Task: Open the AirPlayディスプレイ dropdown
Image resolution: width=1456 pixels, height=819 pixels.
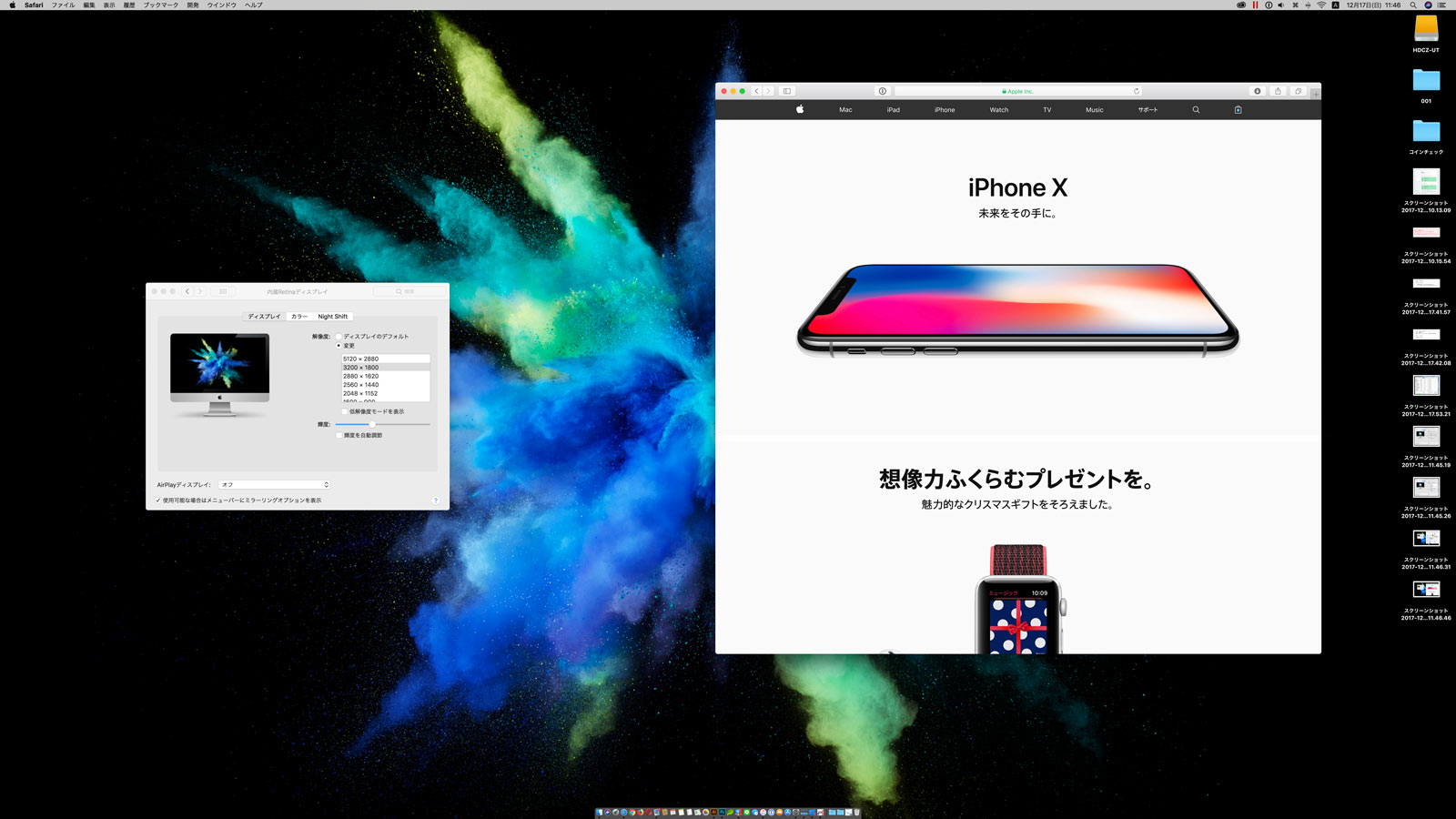Action: (274, 484)
